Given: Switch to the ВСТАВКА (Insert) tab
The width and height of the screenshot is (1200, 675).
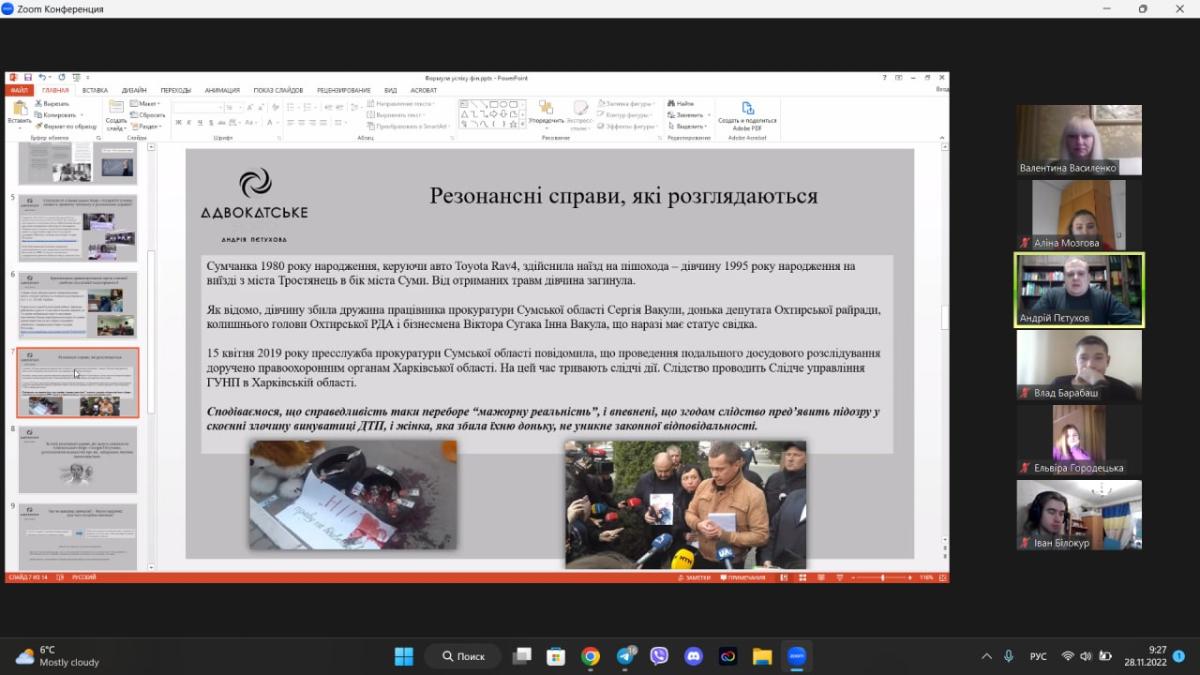Looking at the screenshot, I should click(x=94, y=90).
